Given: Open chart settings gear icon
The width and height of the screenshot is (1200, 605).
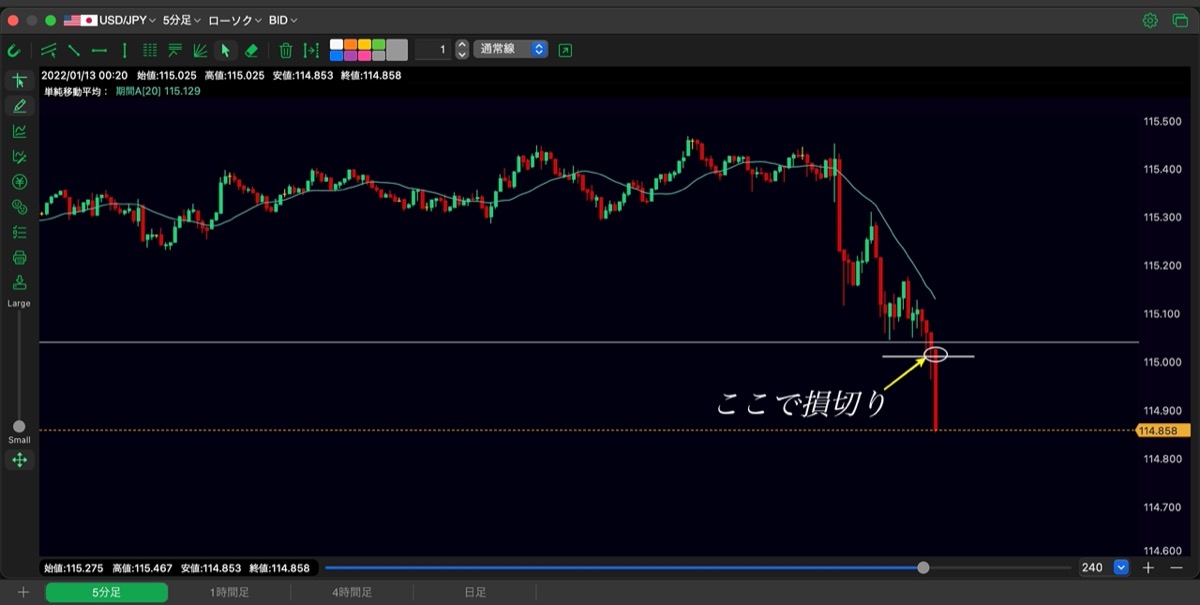Looking at the screenshot, I should 1150,20.
